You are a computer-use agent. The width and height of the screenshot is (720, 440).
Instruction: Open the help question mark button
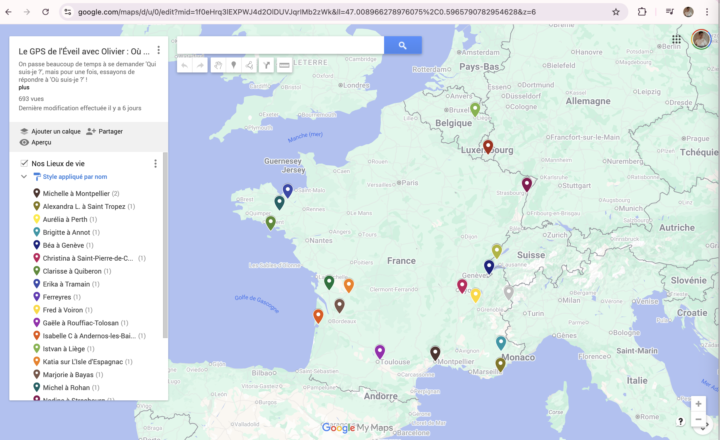pos(681,421)
